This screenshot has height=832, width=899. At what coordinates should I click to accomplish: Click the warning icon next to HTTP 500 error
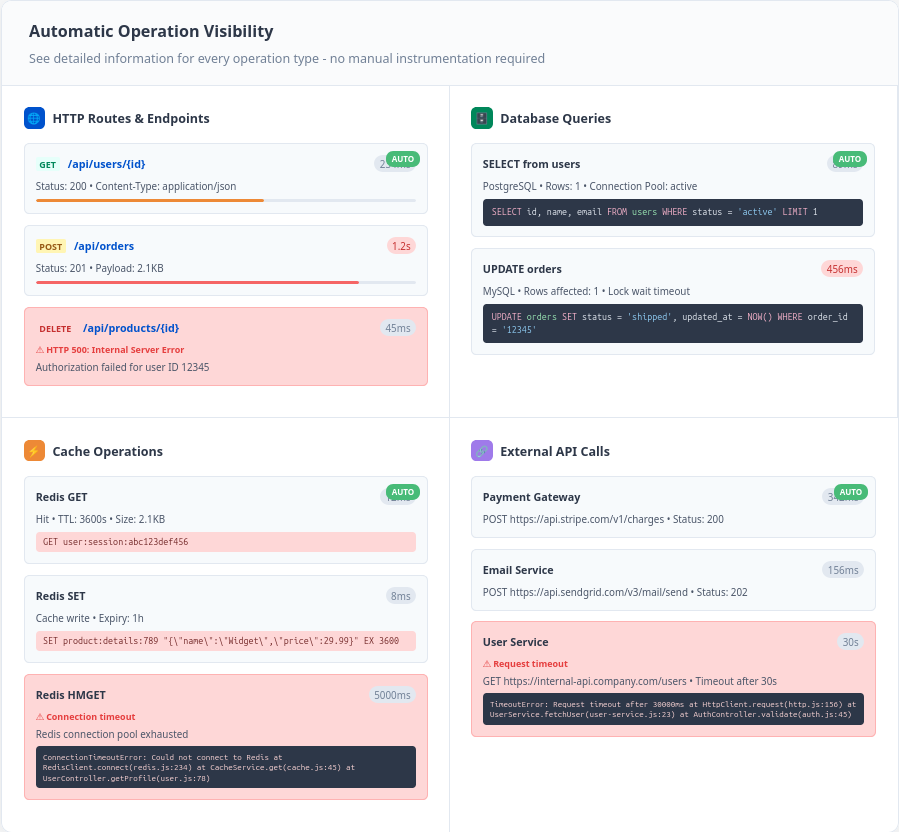(x=40, y=350)
